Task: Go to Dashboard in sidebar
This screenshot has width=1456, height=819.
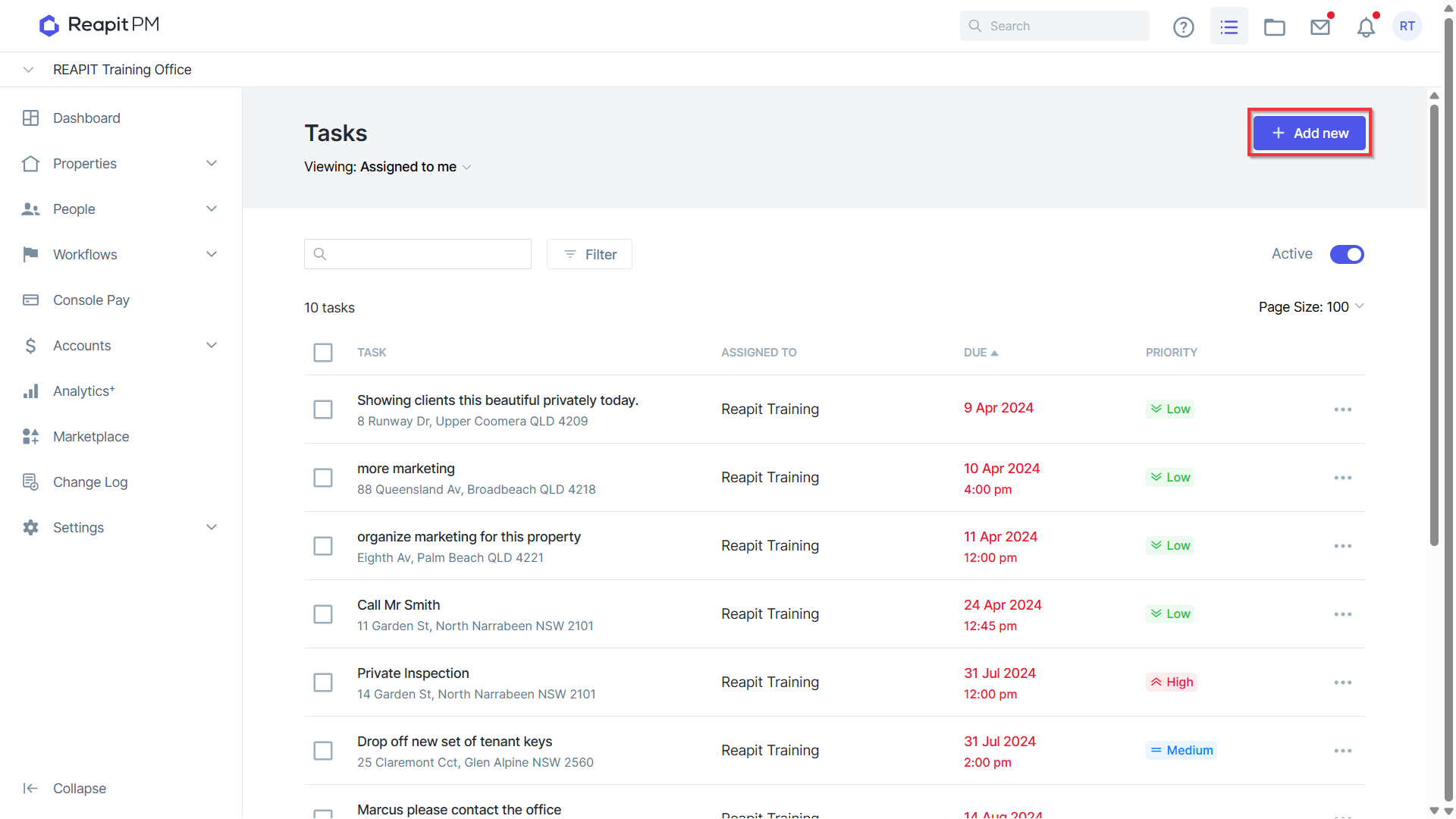Action: click(86, 118)
